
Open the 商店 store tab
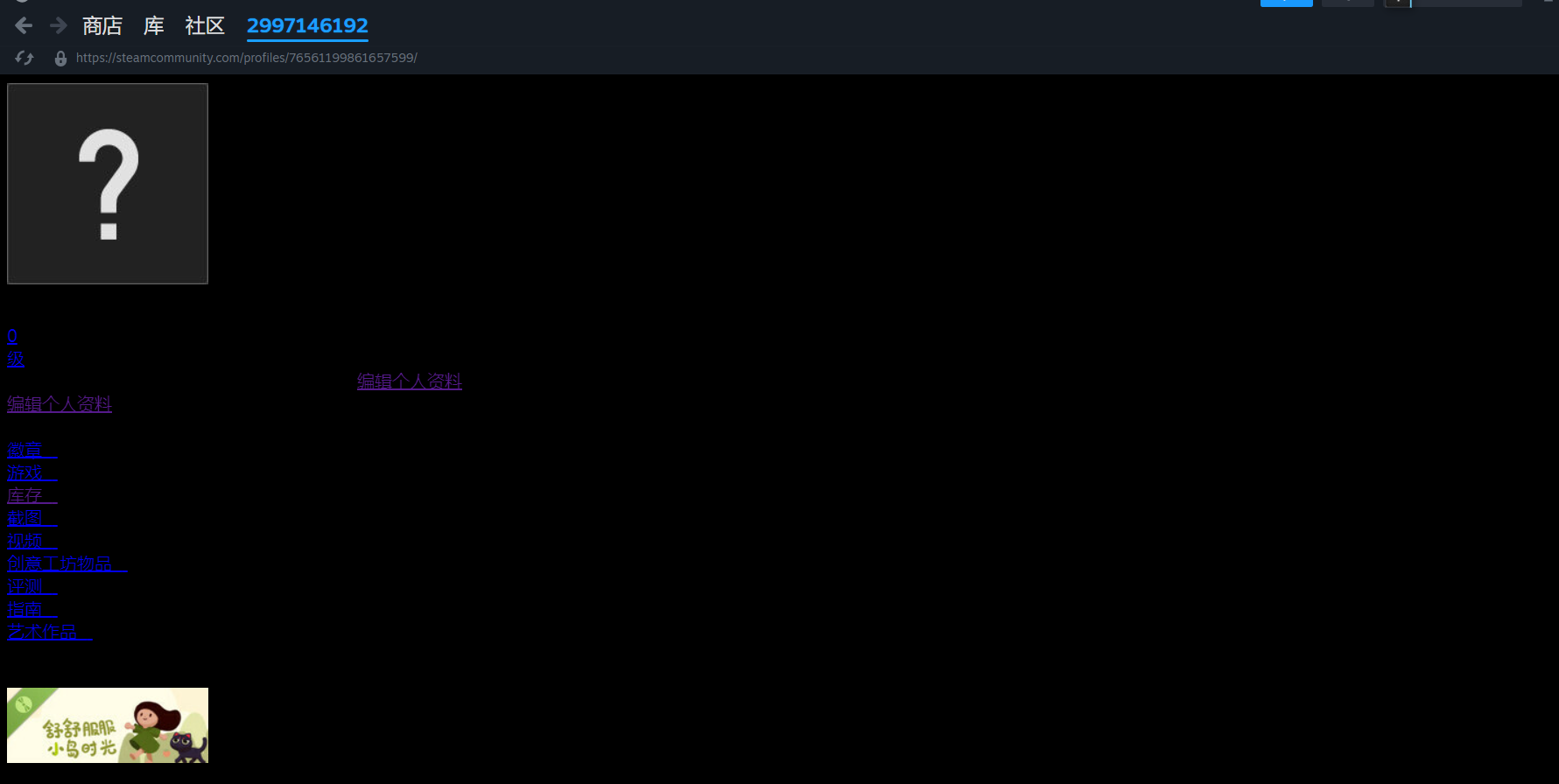coord(102,26)
